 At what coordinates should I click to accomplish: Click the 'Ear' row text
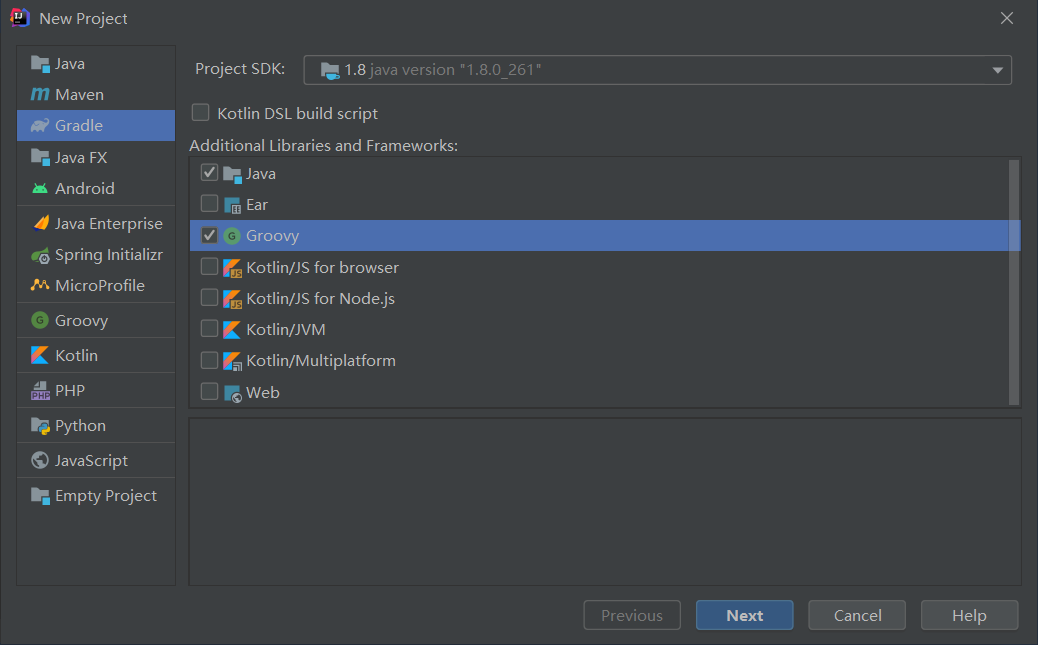257,205
